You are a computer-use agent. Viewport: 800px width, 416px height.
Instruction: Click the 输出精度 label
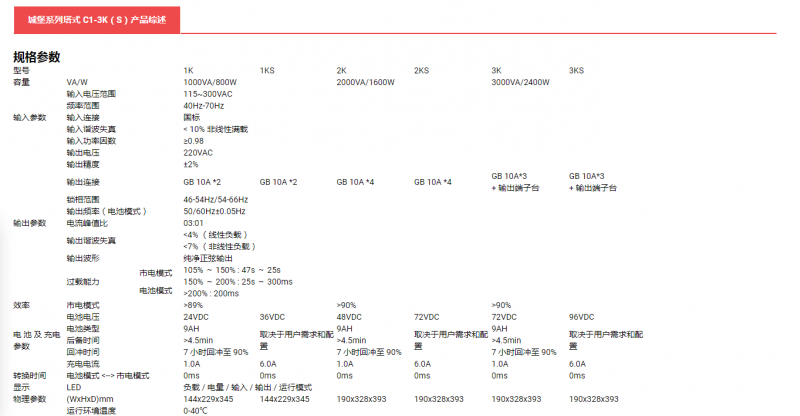coord(83,164)
